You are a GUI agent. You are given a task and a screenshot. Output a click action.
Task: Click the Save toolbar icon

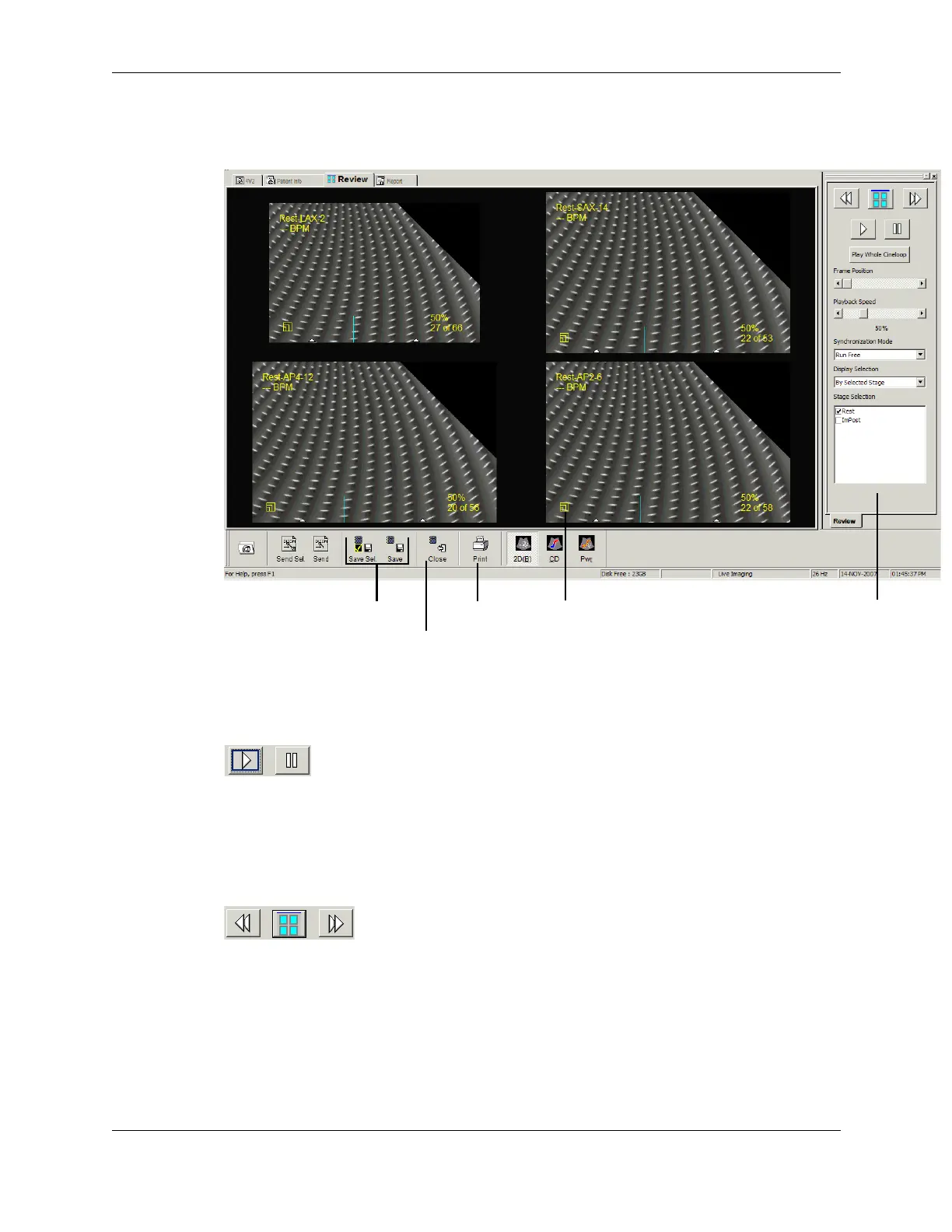click(x=395, y=548)
